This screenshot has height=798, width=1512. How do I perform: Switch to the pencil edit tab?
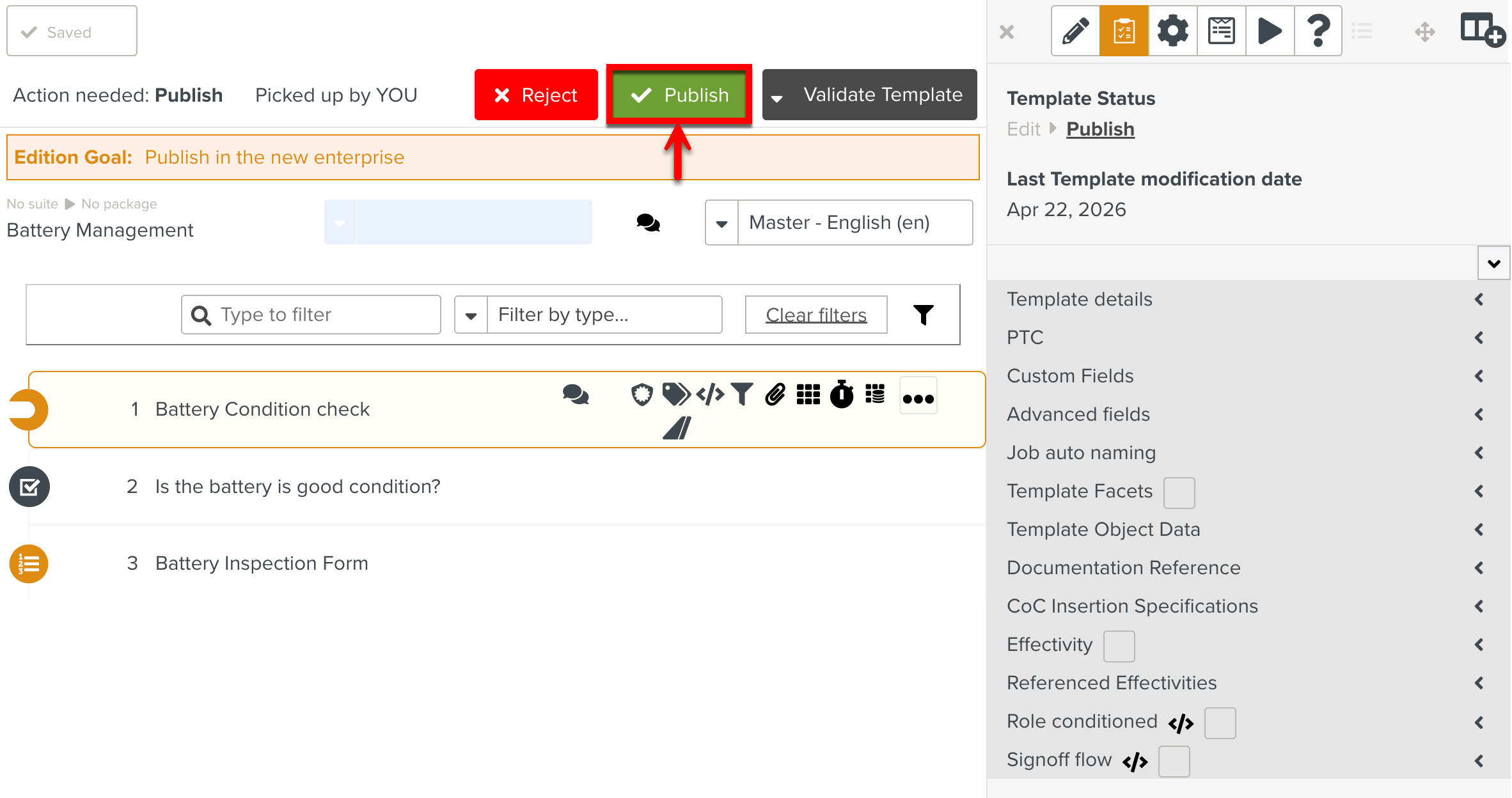click(x=1075, y=30)
